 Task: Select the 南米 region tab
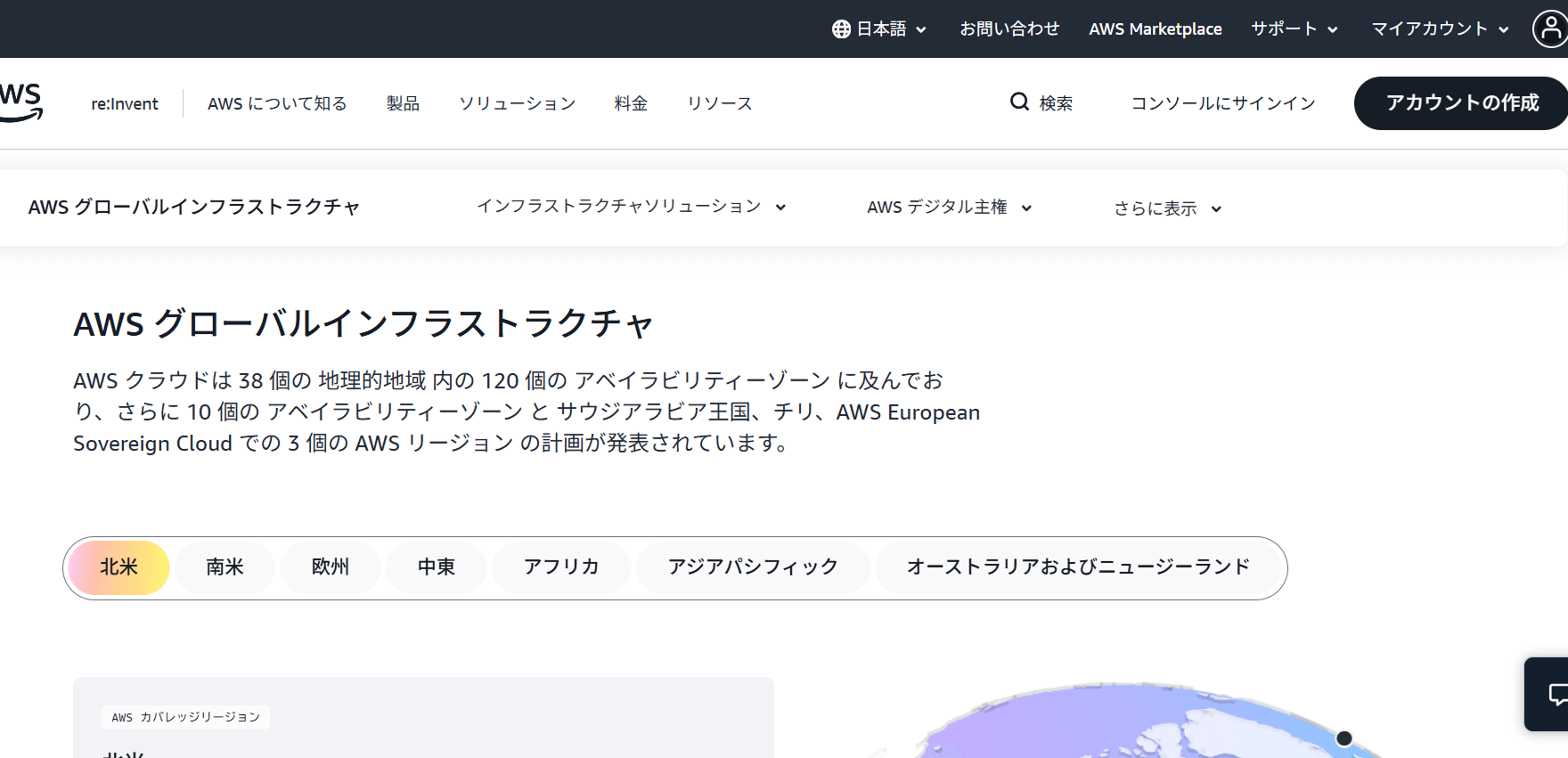[225, 567]
